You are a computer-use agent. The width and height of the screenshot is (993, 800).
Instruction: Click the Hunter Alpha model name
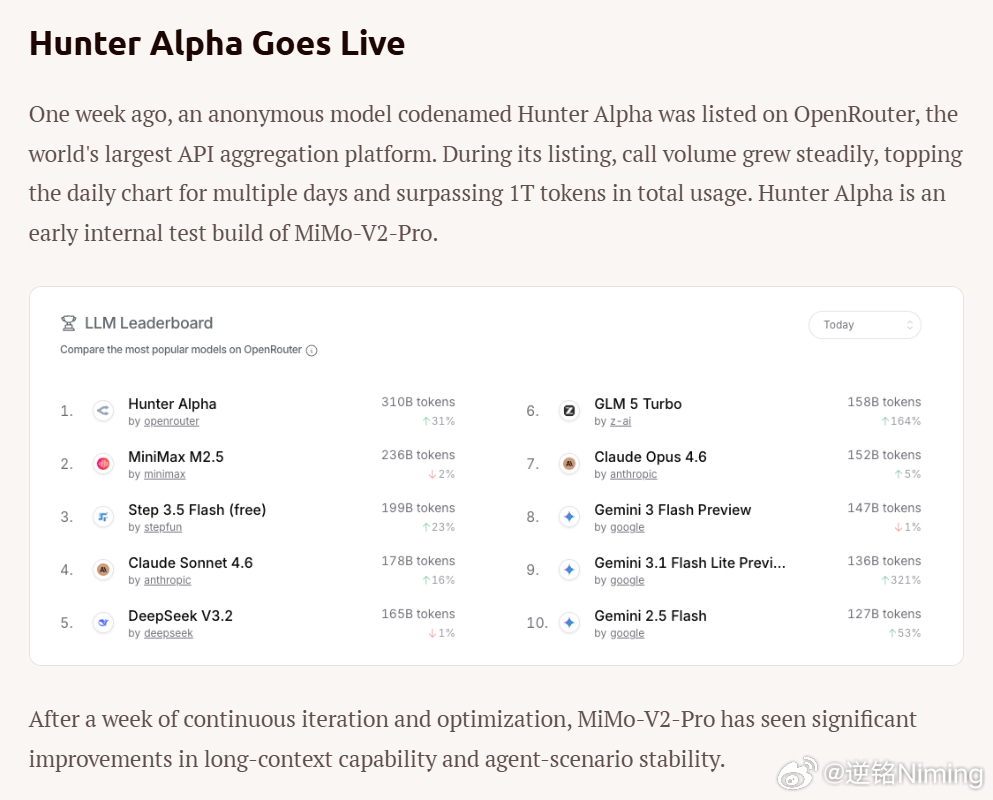(x=172, y=404)
